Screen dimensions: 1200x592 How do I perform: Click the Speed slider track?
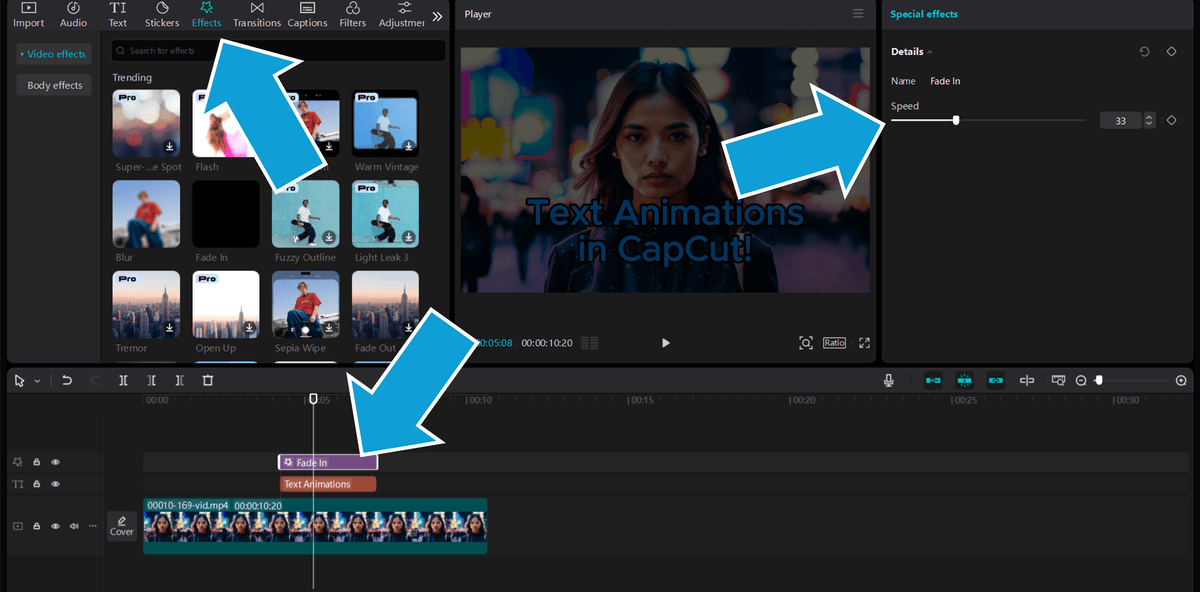(988, 120)
